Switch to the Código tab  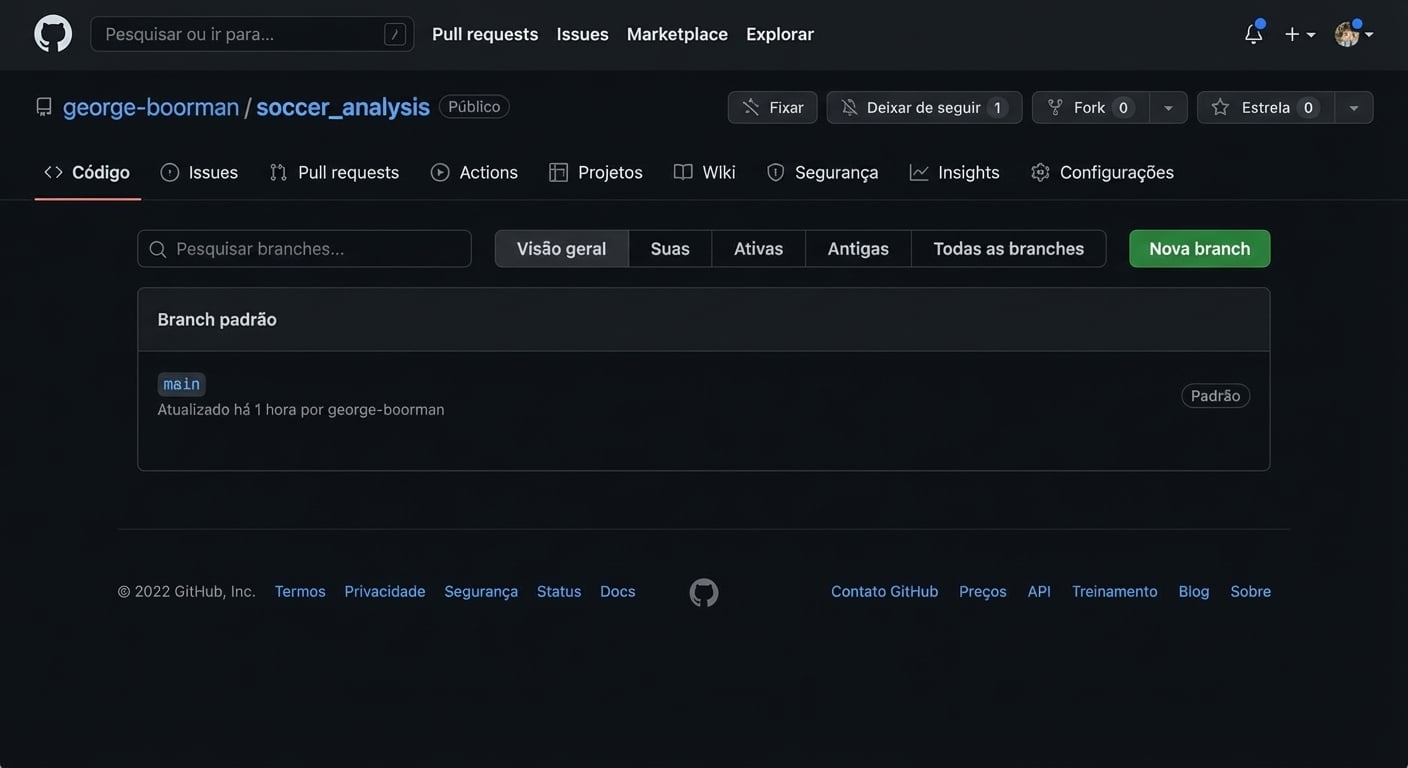[87, 173]
